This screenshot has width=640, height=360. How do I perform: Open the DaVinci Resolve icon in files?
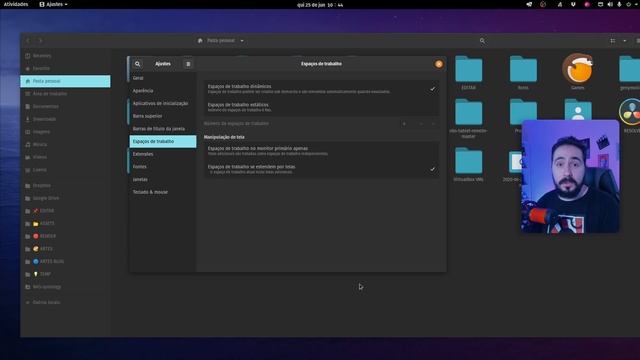coord(631,111)
